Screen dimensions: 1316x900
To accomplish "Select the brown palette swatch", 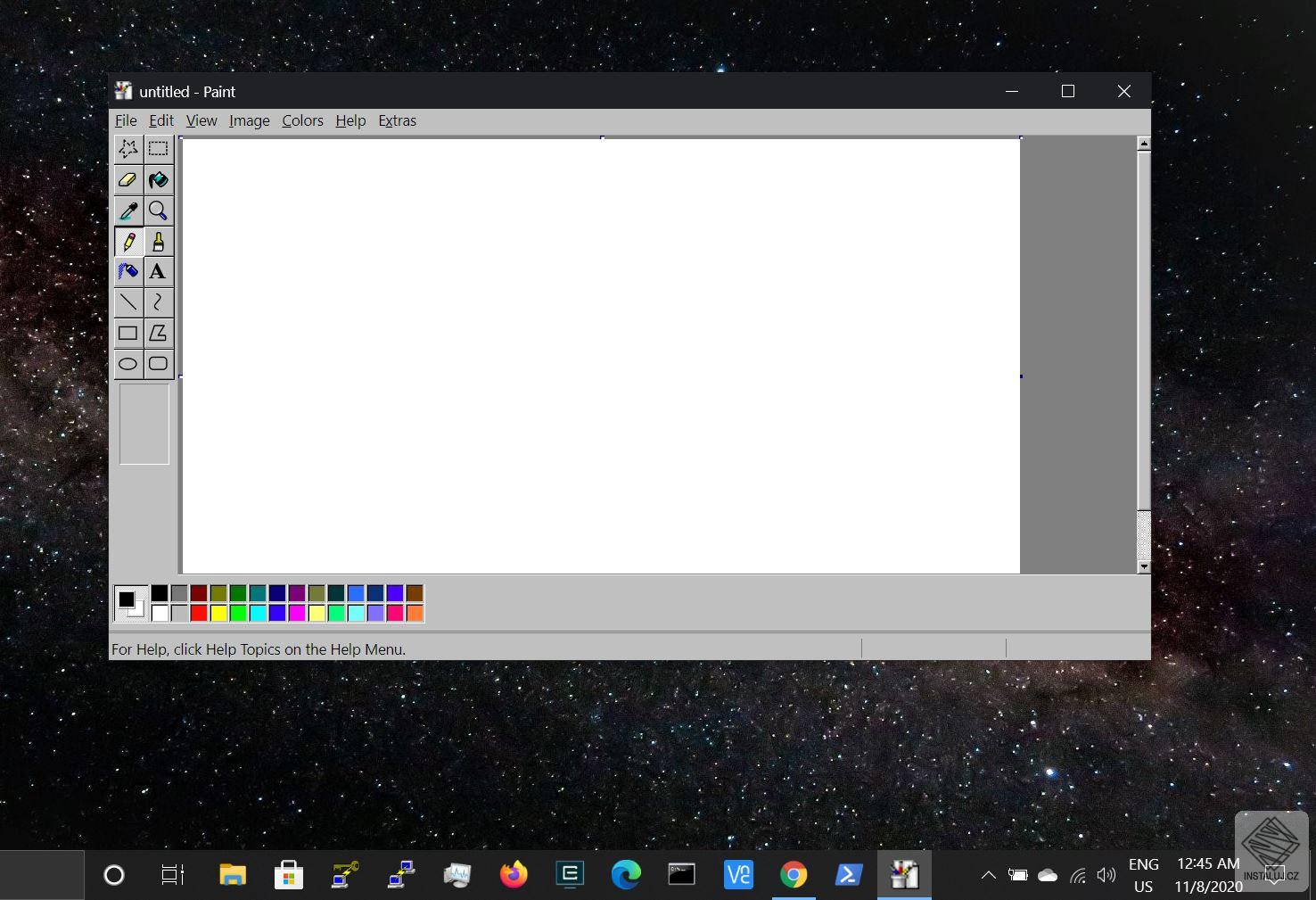I will [x=415, y=593].
